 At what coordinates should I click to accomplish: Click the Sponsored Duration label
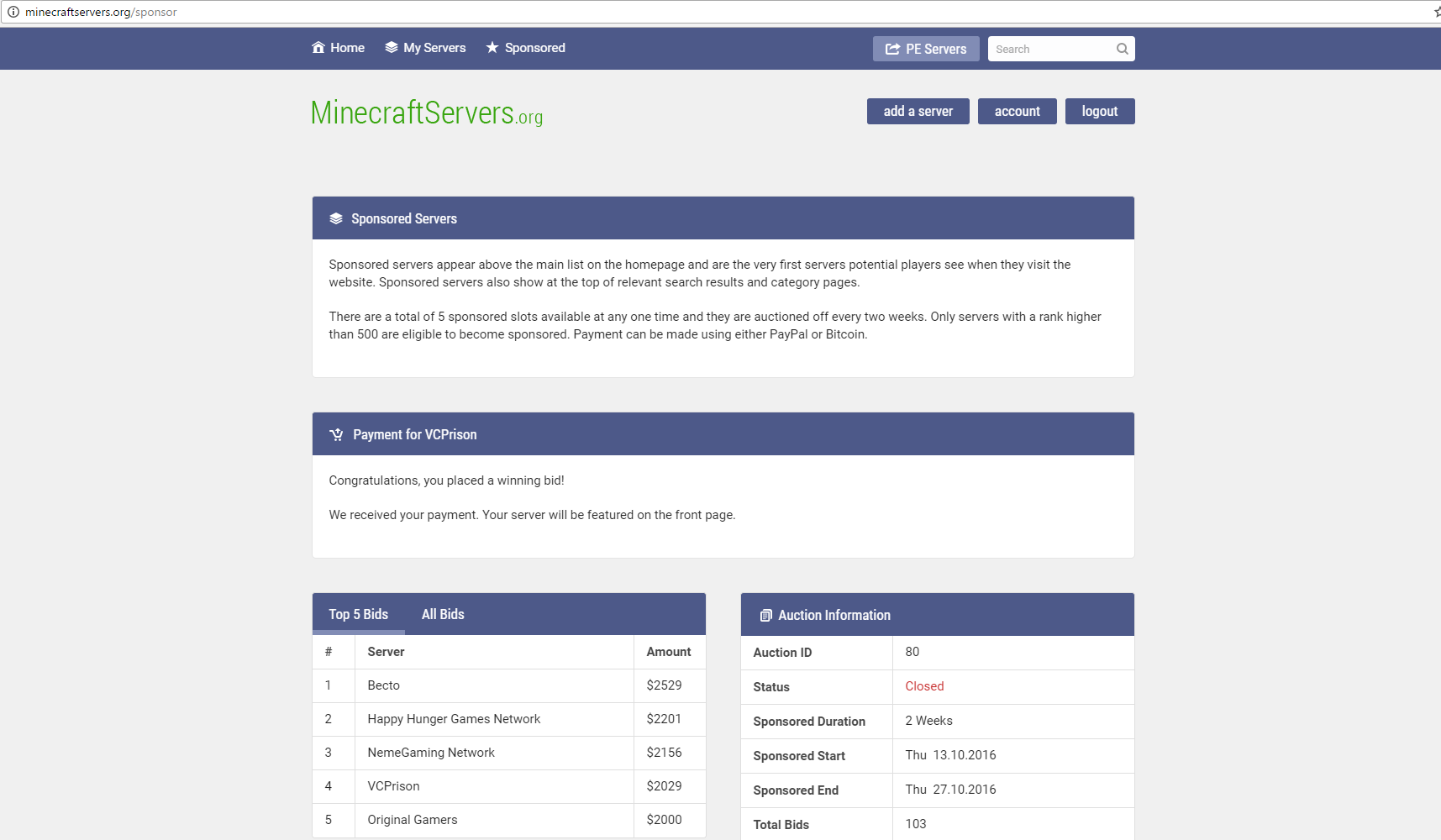[809, 722]
